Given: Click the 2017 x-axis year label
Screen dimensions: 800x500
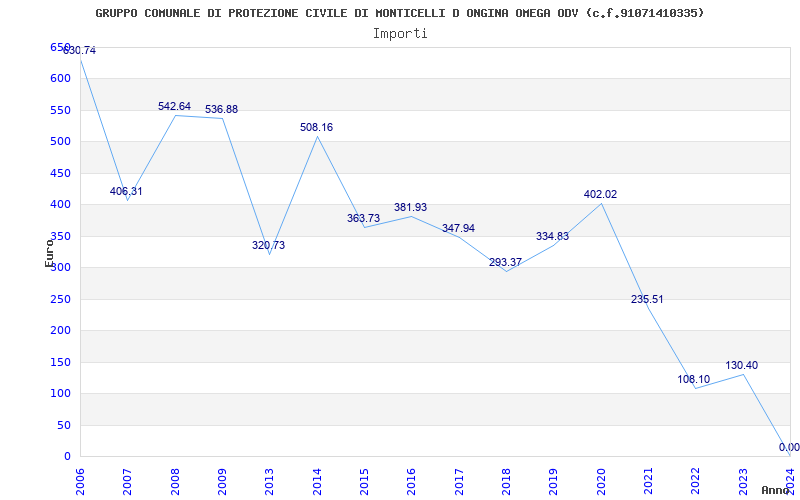Looking at the screenshot, I should pyautogui.click(x=459, y=482).
